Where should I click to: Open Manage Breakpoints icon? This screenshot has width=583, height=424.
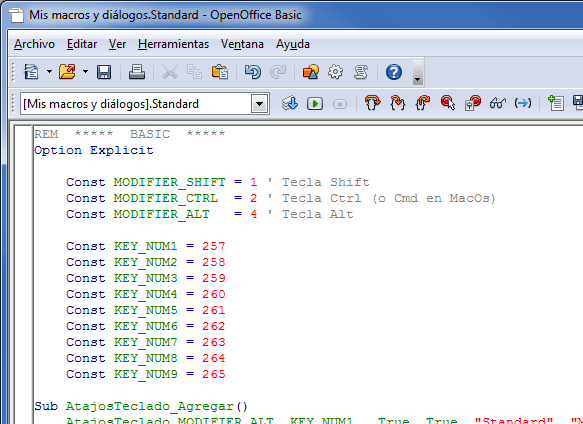[473, 103]
